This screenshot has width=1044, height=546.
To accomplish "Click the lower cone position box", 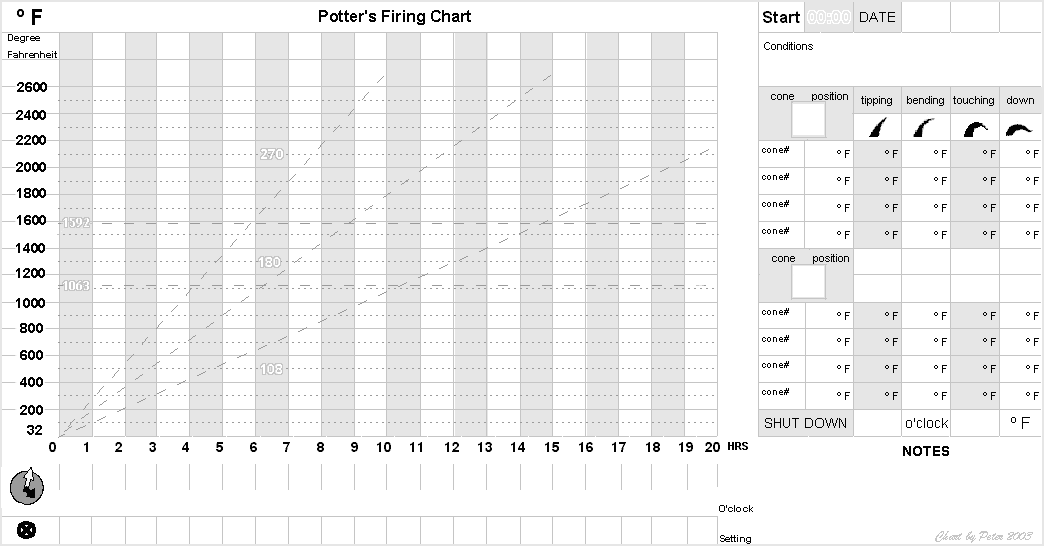I will (x=808, y=282).
